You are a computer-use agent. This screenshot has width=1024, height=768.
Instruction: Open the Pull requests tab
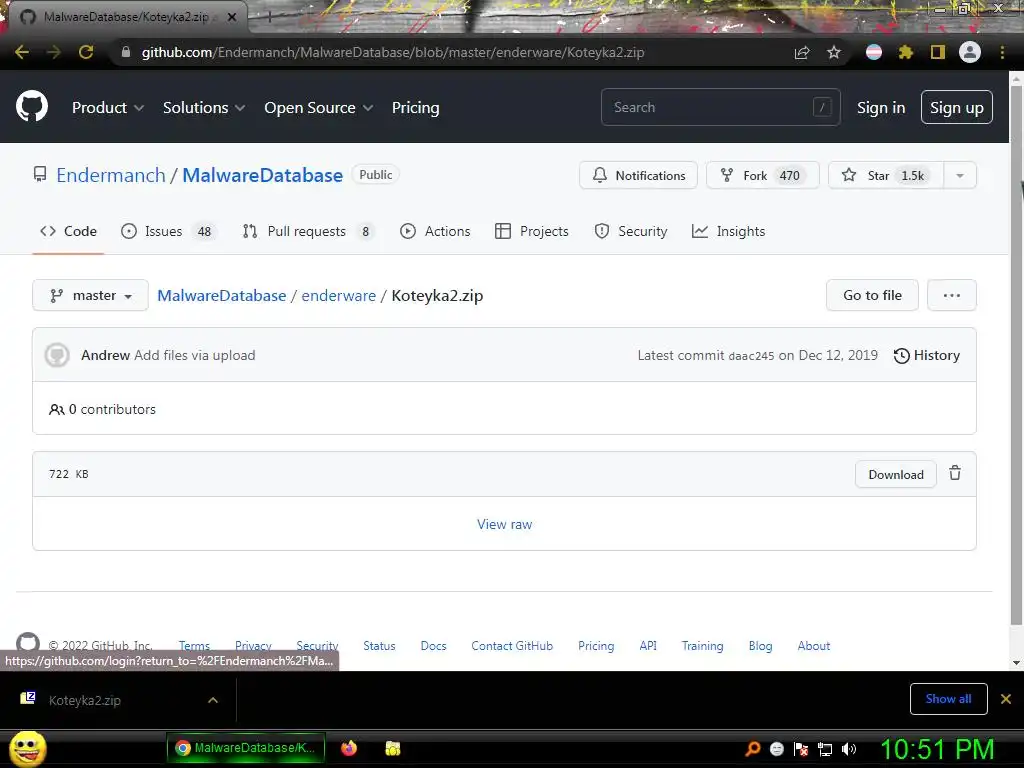pyautogui.click(x=308, y=231)
